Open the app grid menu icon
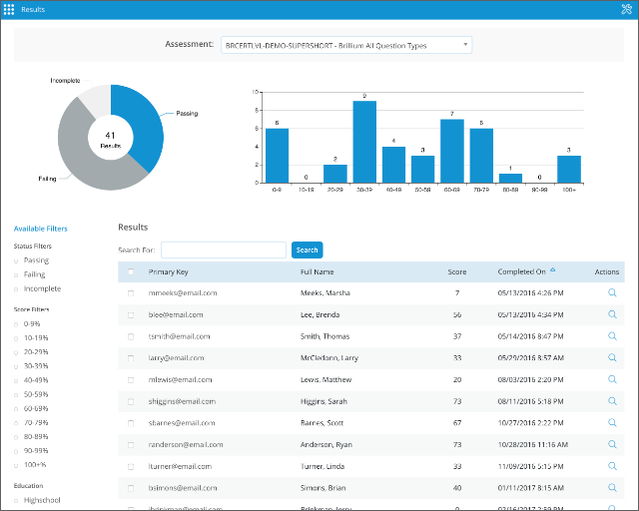 [9, 9]
